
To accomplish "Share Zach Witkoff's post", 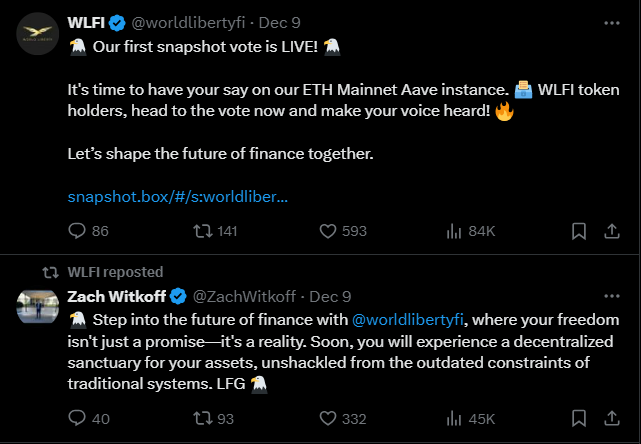I will (x=611, y=418).
